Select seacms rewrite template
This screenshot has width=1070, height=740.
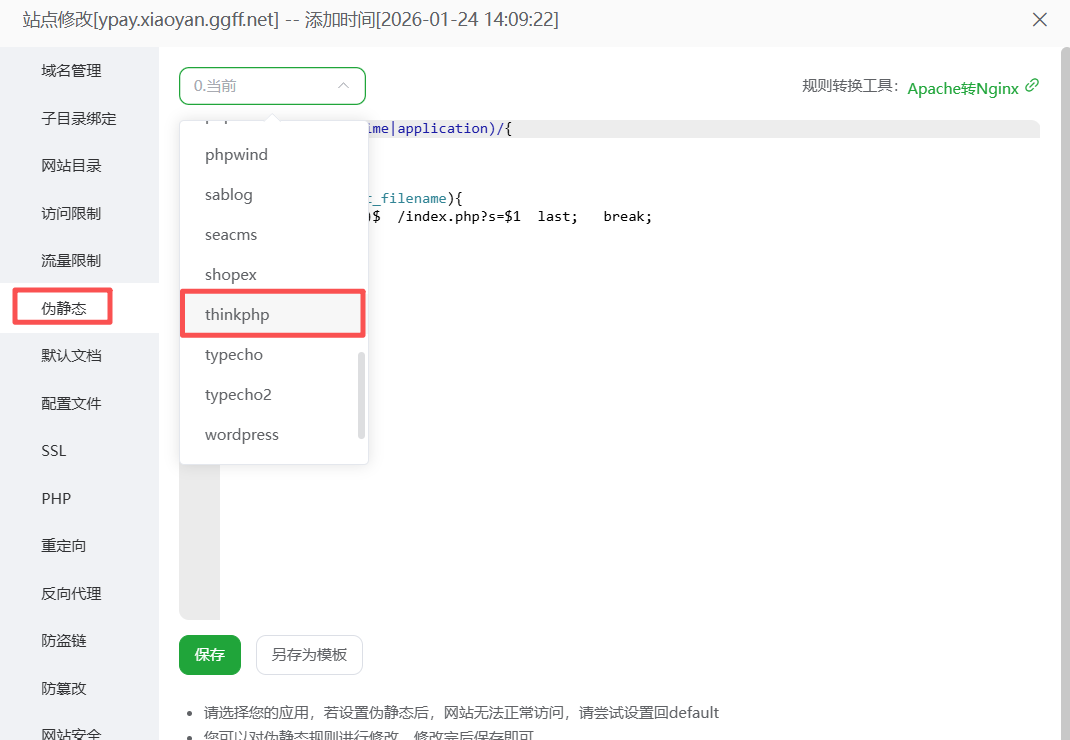pos(230,235)
